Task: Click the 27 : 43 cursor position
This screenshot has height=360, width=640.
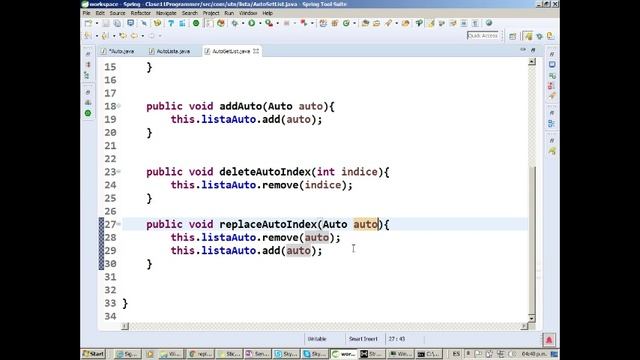Action: pyautogui.click(x=397, y=339)
